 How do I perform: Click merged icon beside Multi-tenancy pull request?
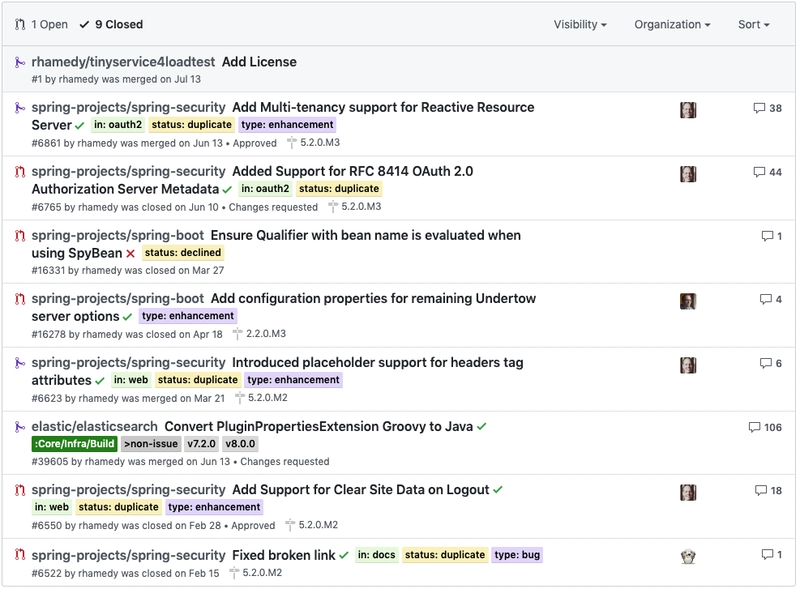coord(20,108)
